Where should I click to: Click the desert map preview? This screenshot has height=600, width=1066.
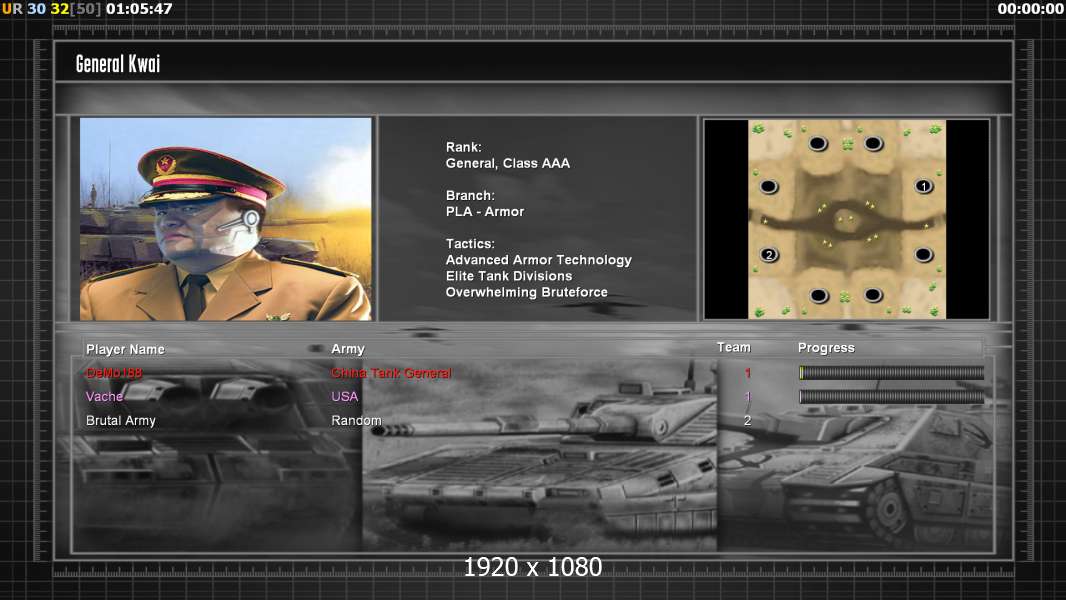(x=847, y=219)
